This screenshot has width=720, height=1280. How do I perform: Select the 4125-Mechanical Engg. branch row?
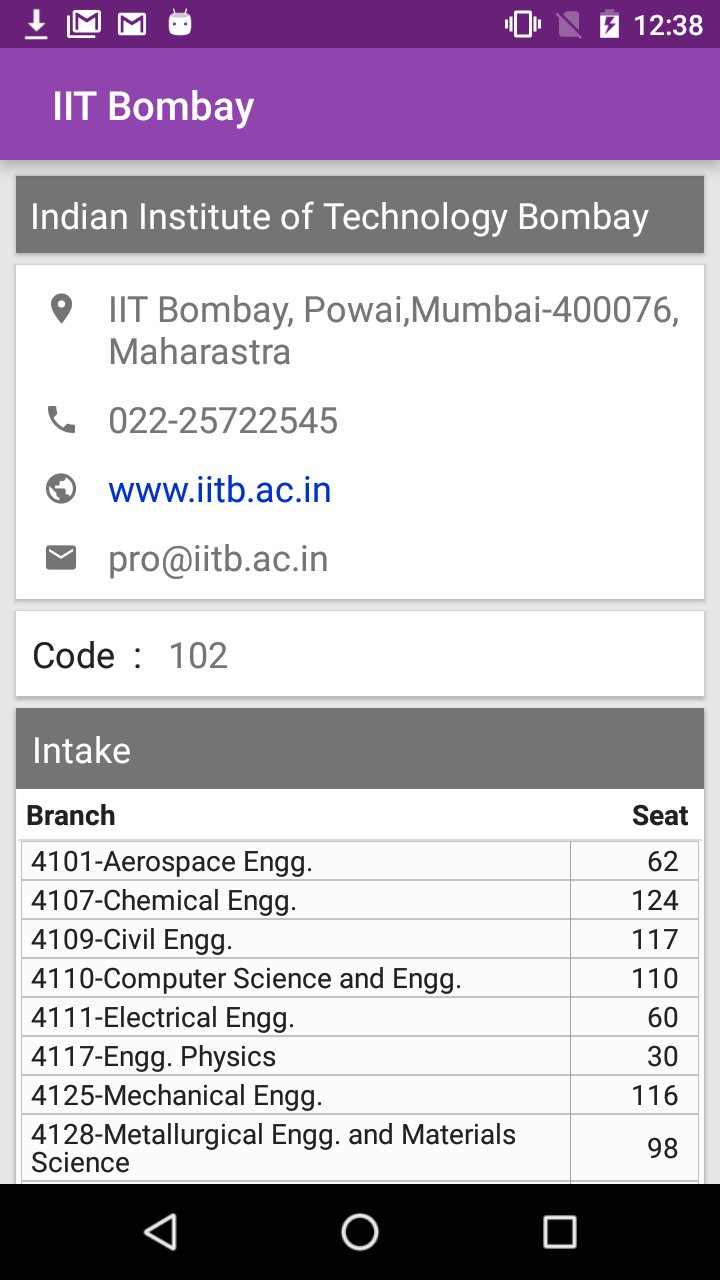pyautogui.click(x=360, y=1095)
